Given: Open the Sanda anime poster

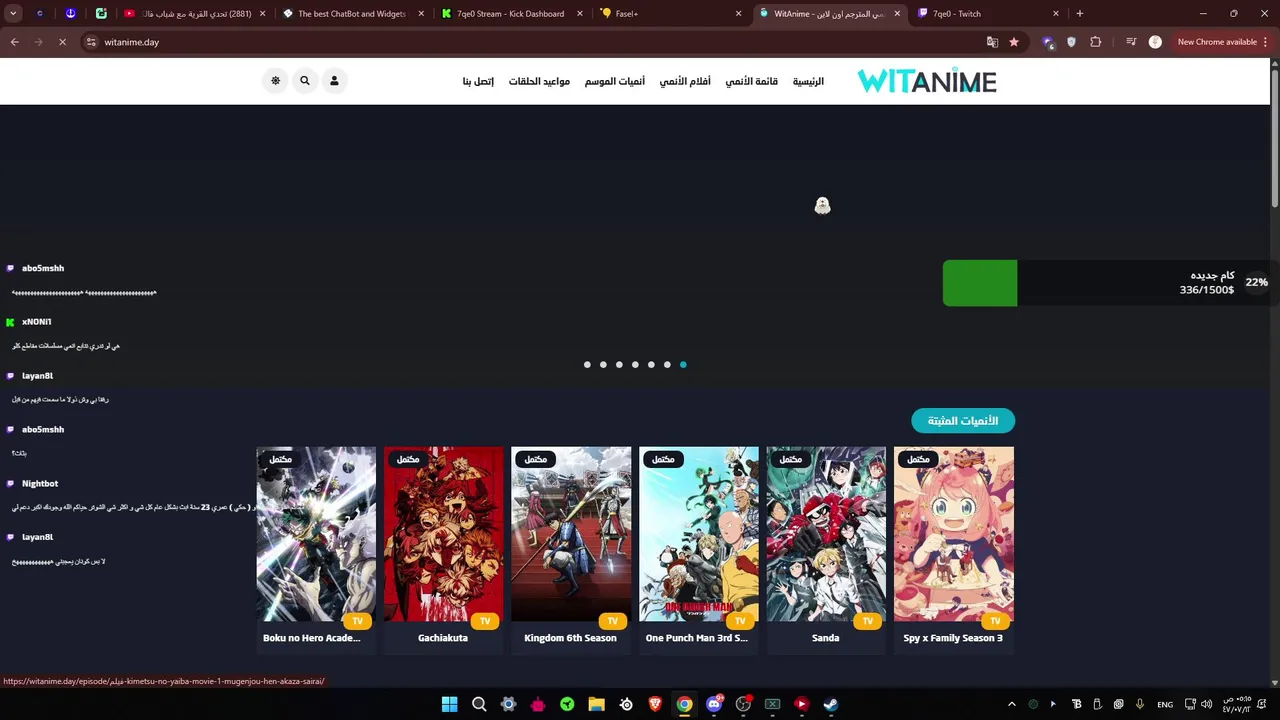Looking at the screenshot, I should (826, 535).
